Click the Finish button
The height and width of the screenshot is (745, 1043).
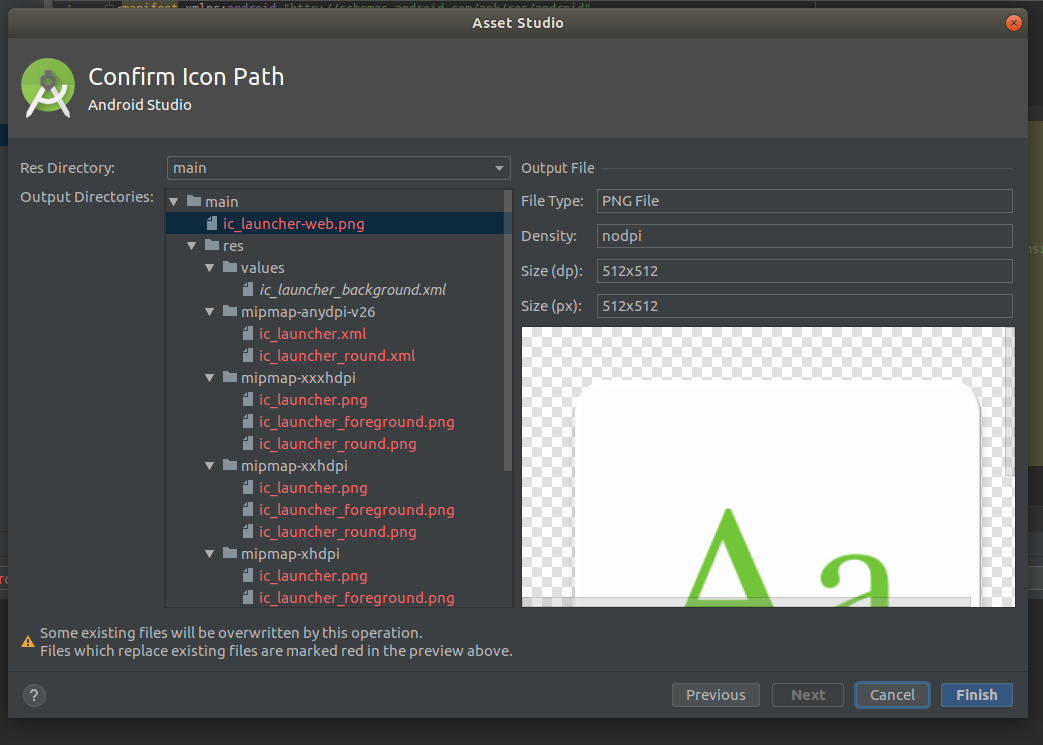click(x=976, y=694)
